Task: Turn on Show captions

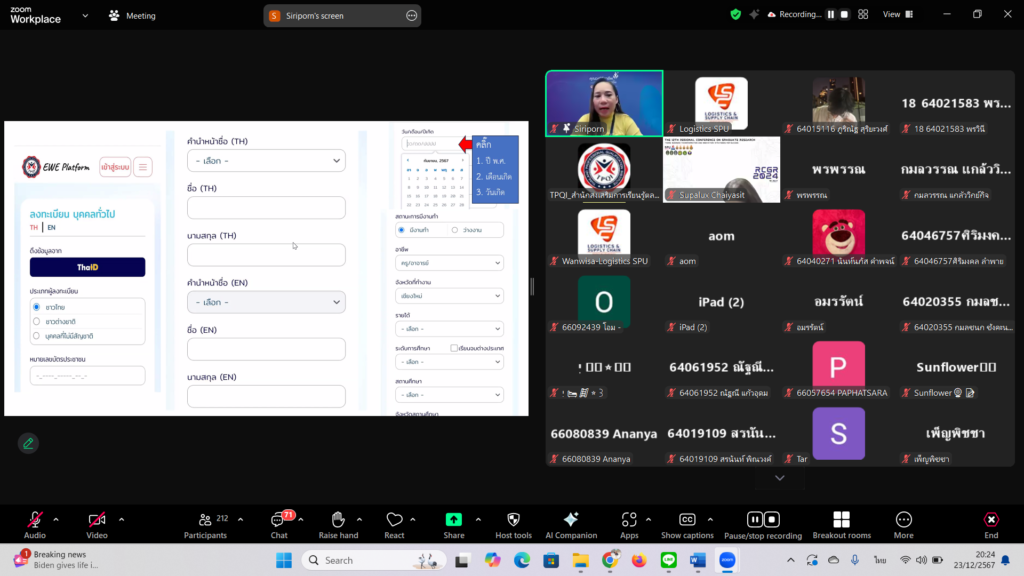Action: point(687,525)
